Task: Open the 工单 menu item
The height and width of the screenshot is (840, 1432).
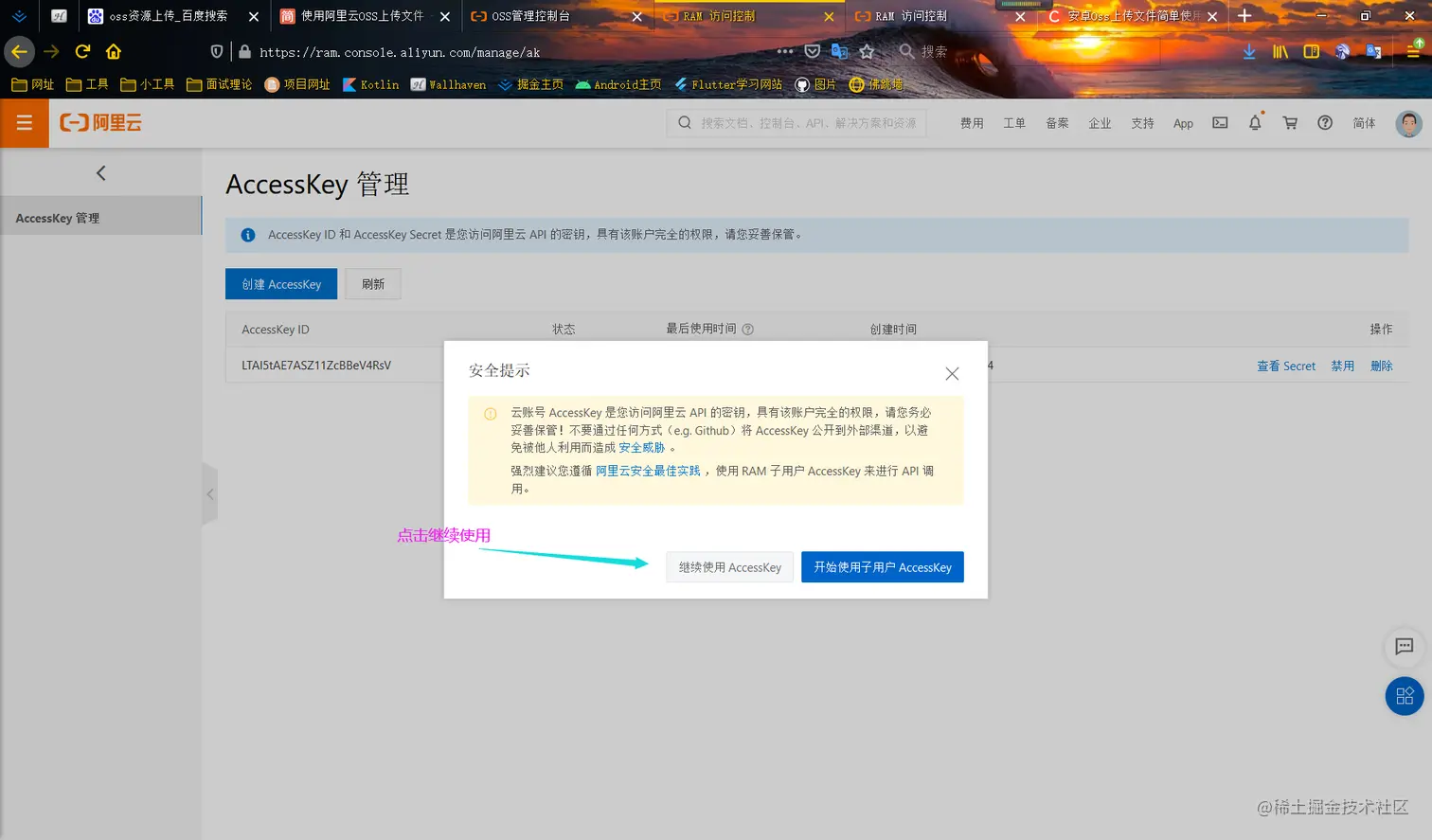Action: pyautogui.click(x=1013, y=122)
